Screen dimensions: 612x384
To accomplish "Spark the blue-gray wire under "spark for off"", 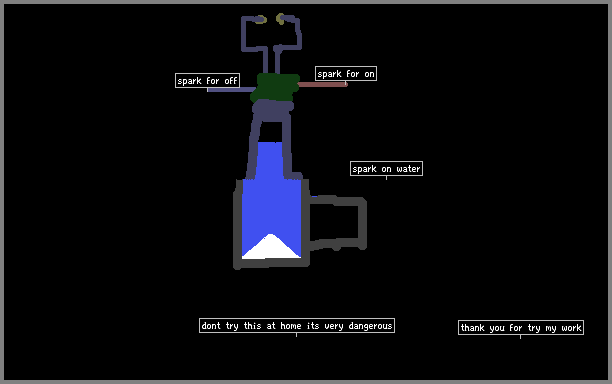I will [x=231, y=90].
